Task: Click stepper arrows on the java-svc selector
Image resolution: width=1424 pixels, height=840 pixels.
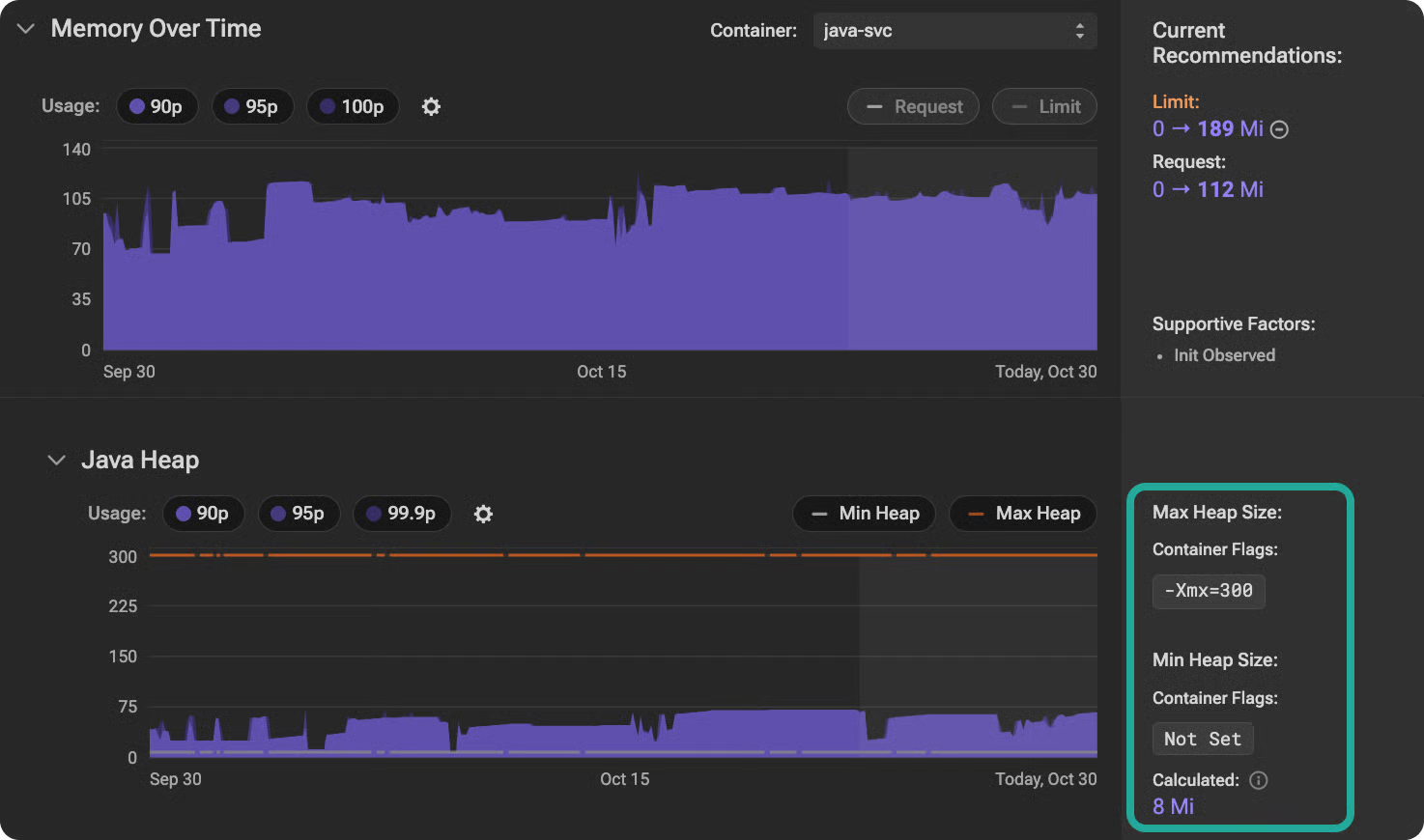Action: 1079,31
